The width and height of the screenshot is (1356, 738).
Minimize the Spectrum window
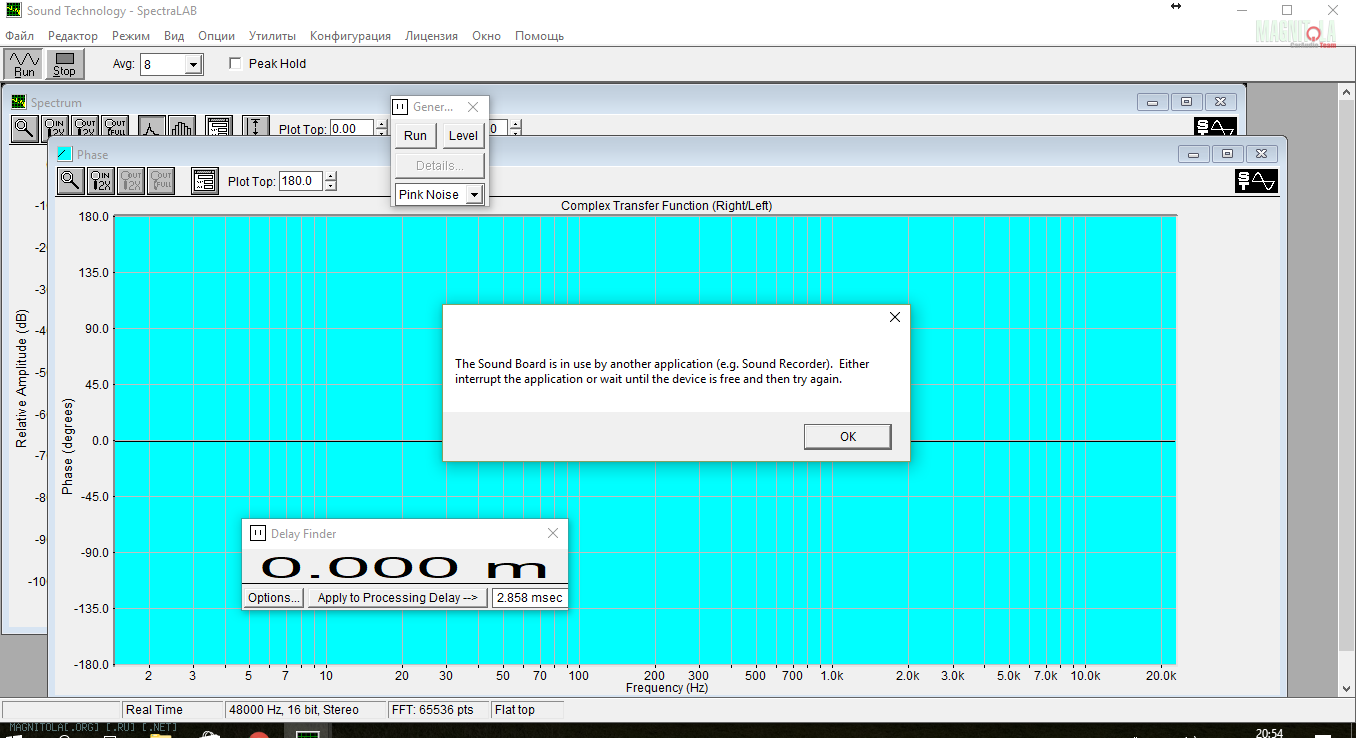(x=1153, y=102)
